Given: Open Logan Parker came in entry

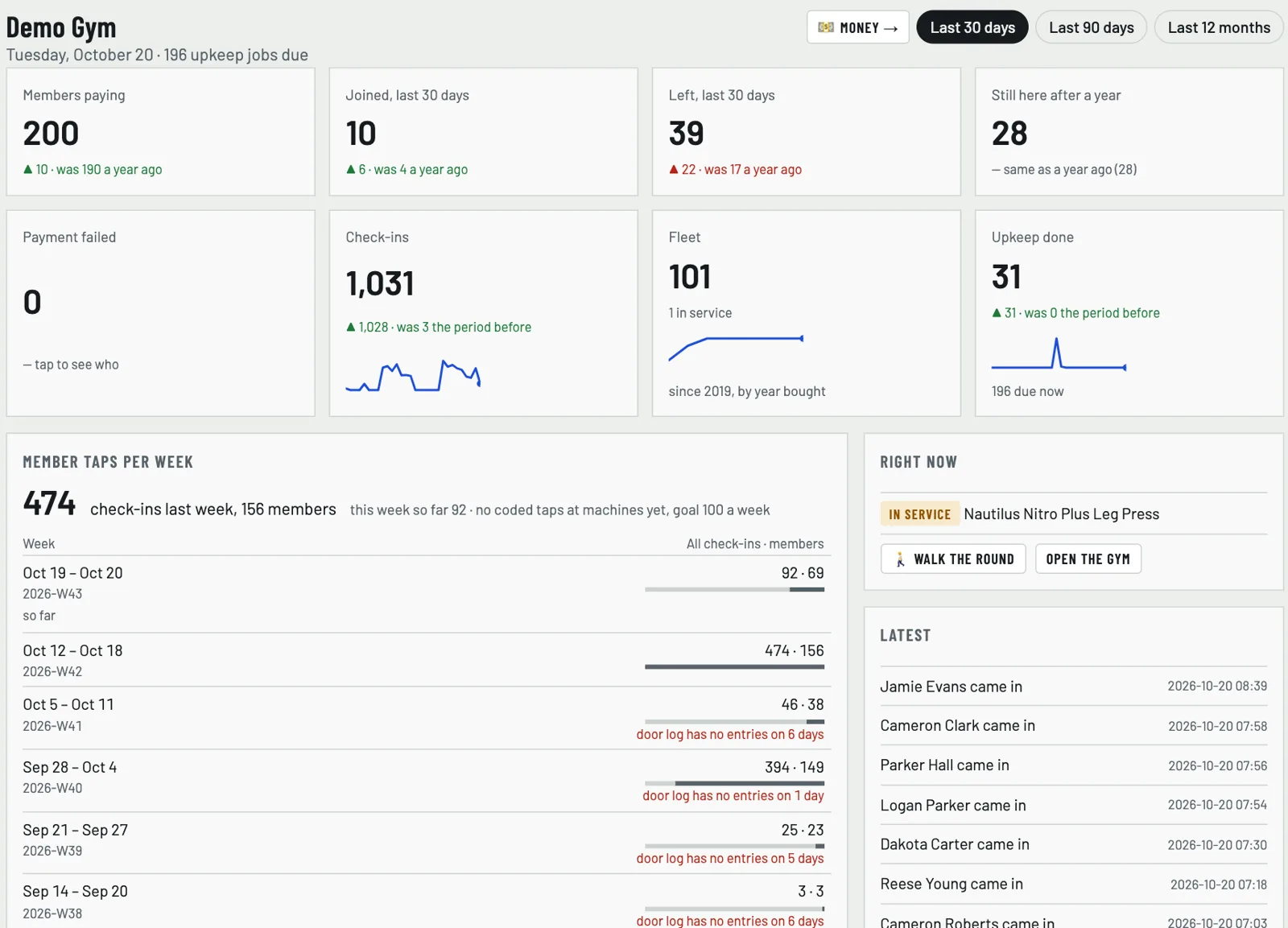Looking at the screenshot, I should pyautogui.click(x=1073, y=805).
